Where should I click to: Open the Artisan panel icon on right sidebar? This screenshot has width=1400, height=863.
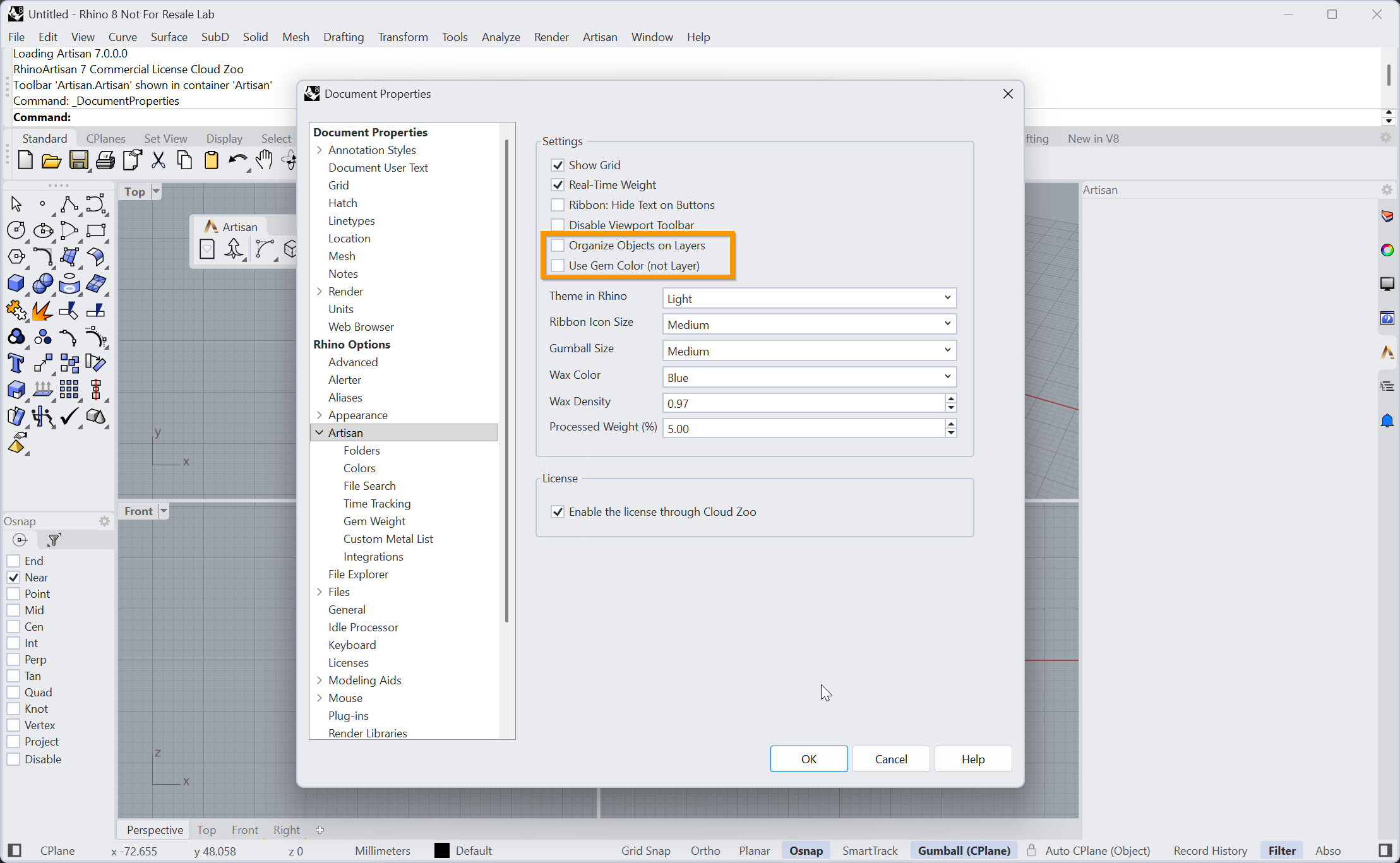1387,352
